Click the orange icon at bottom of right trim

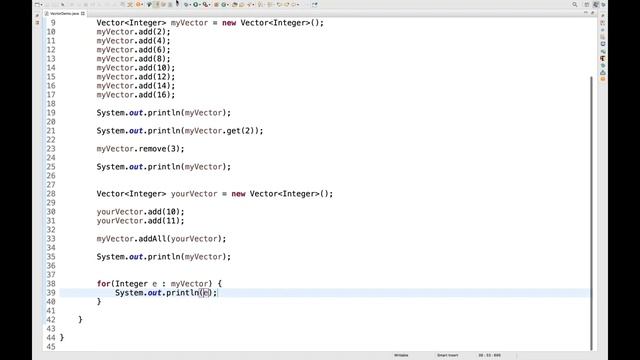click(x=603, y=79)
